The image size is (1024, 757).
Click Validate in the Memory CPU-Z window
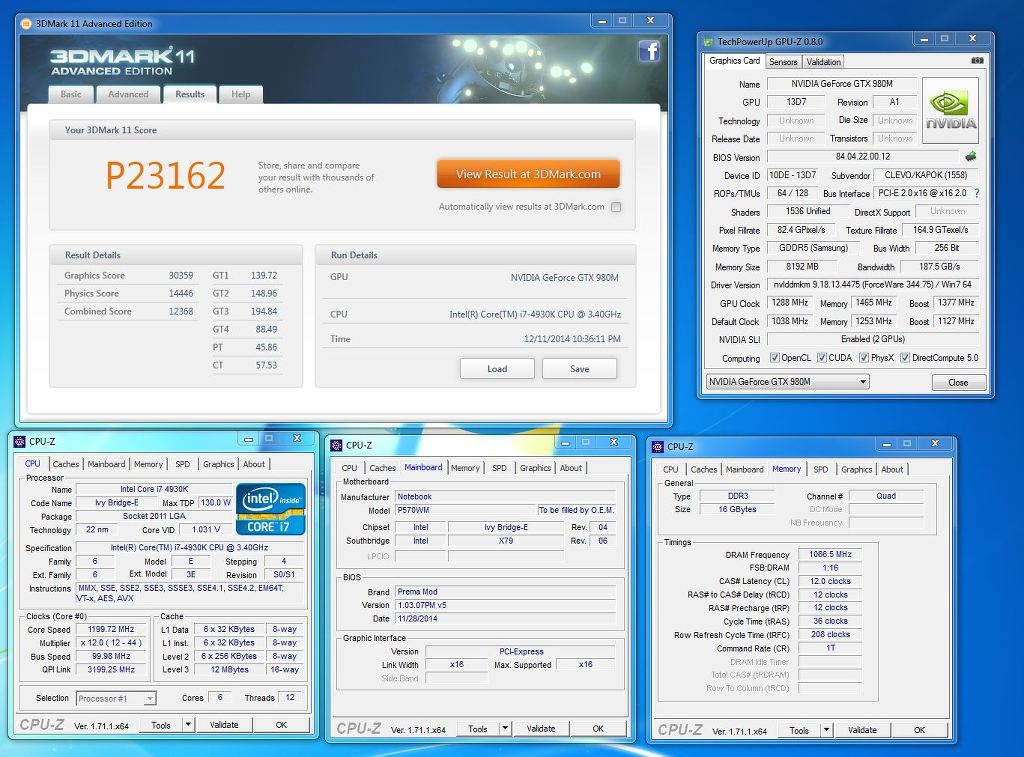click(862, 730)
